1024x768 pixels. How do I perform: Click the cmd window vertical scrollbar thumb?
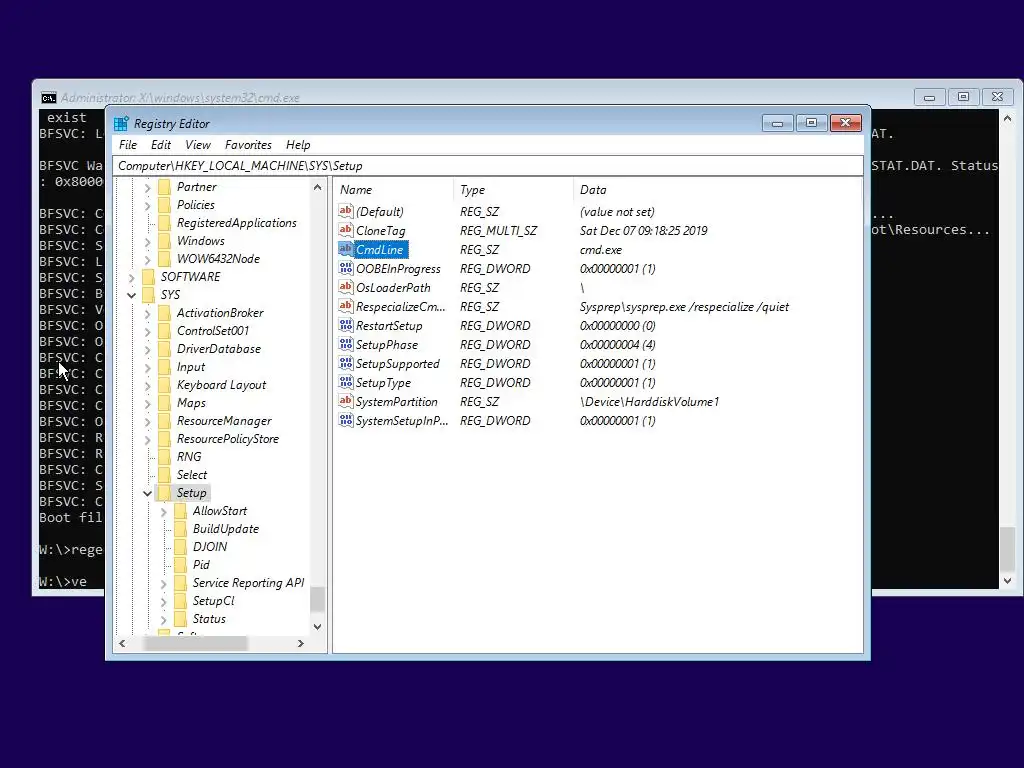pos(1008,549)
